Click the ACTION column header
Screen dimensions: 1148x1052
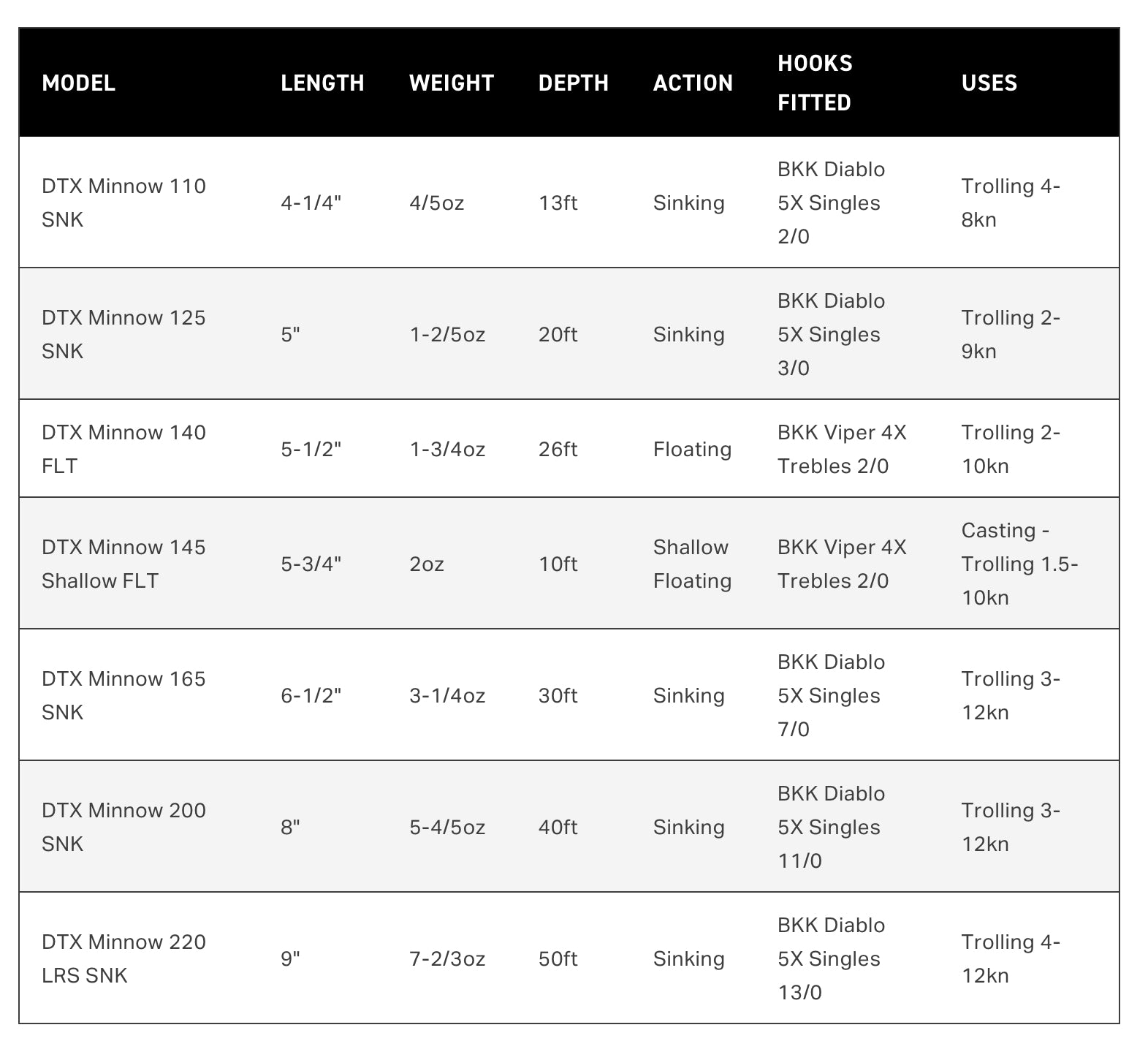pyautogui.click(x=693, y=83)
